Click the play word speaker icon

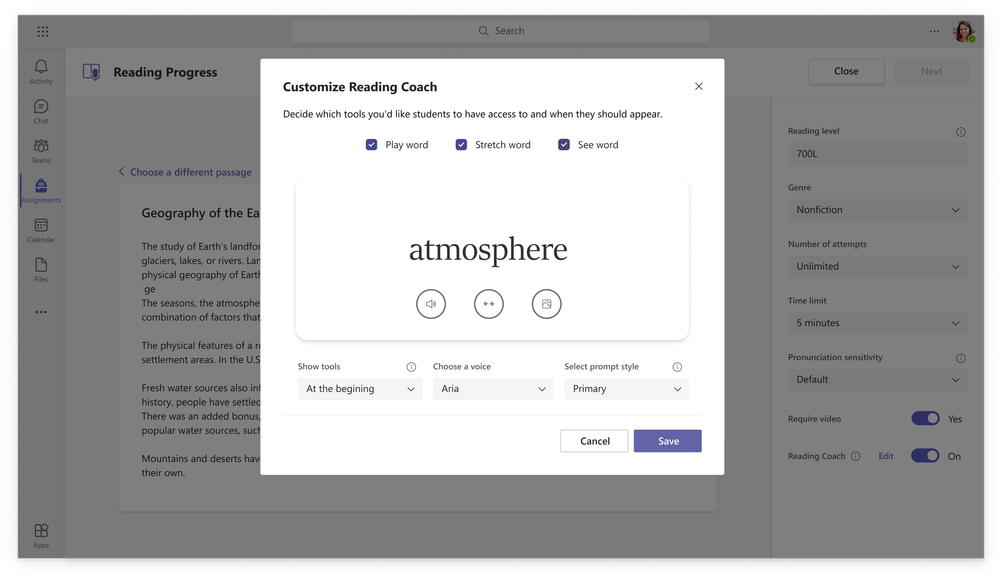click(x=431, y=304)
